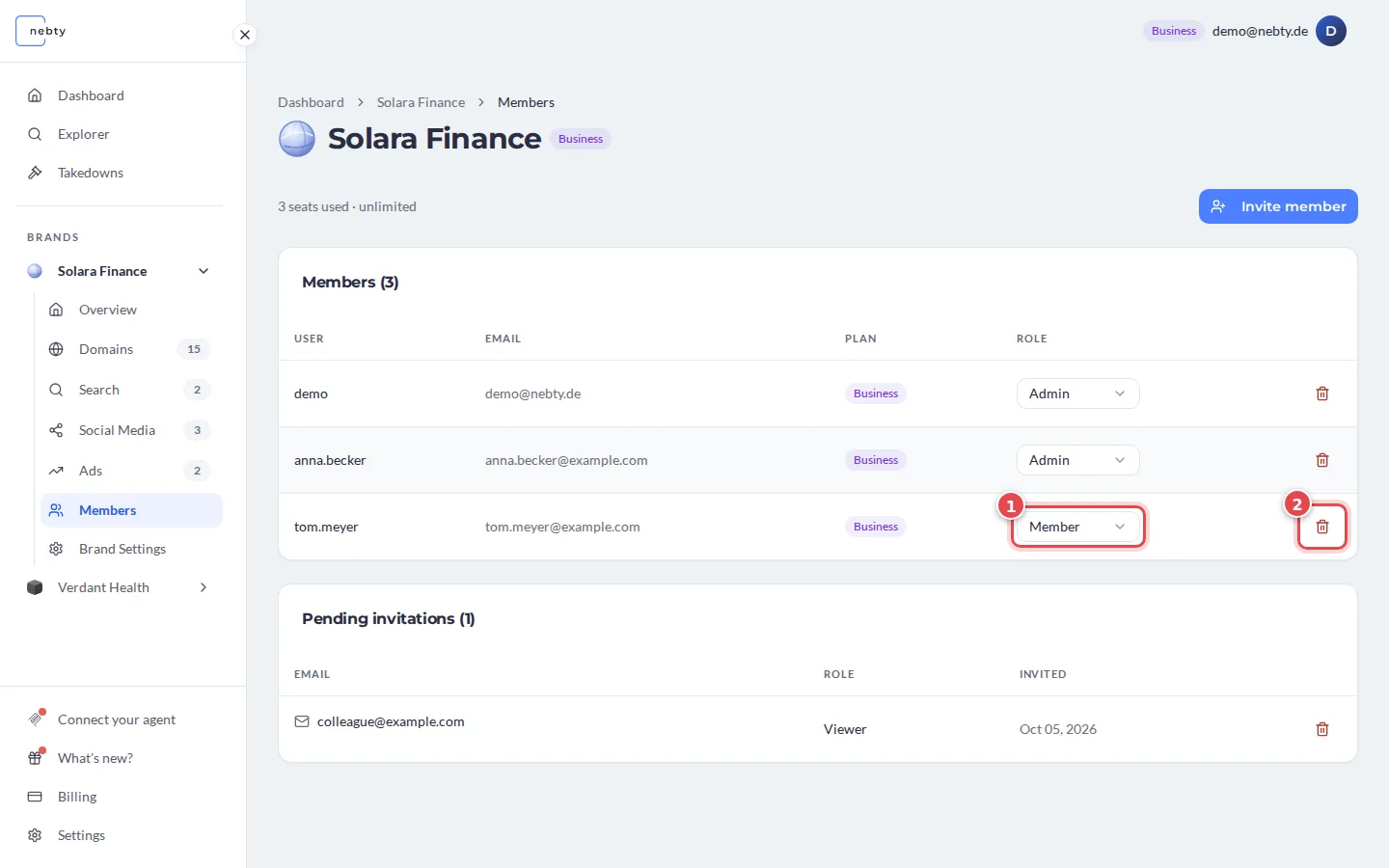Open Ads in the brand menu

coord(131,471)
